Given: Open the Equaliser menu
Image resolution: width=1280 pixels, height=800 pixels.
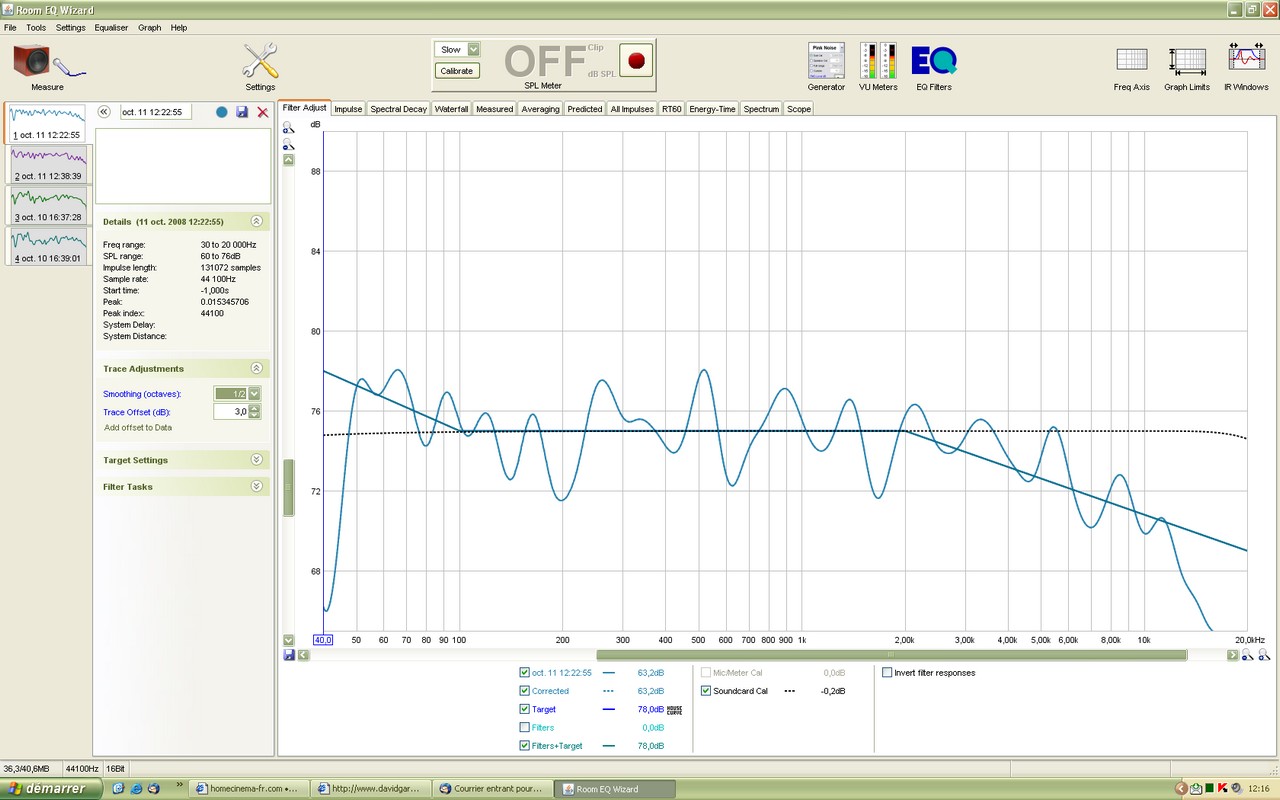Looking at the screenshot, I should (x=111, y=28).
